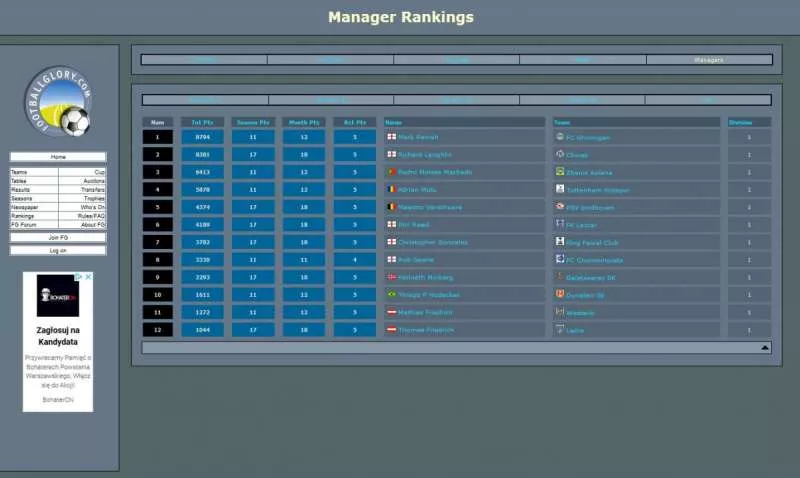Click Thiago P Hodecker's Brazil flag icon

click(x=391, y=294)
